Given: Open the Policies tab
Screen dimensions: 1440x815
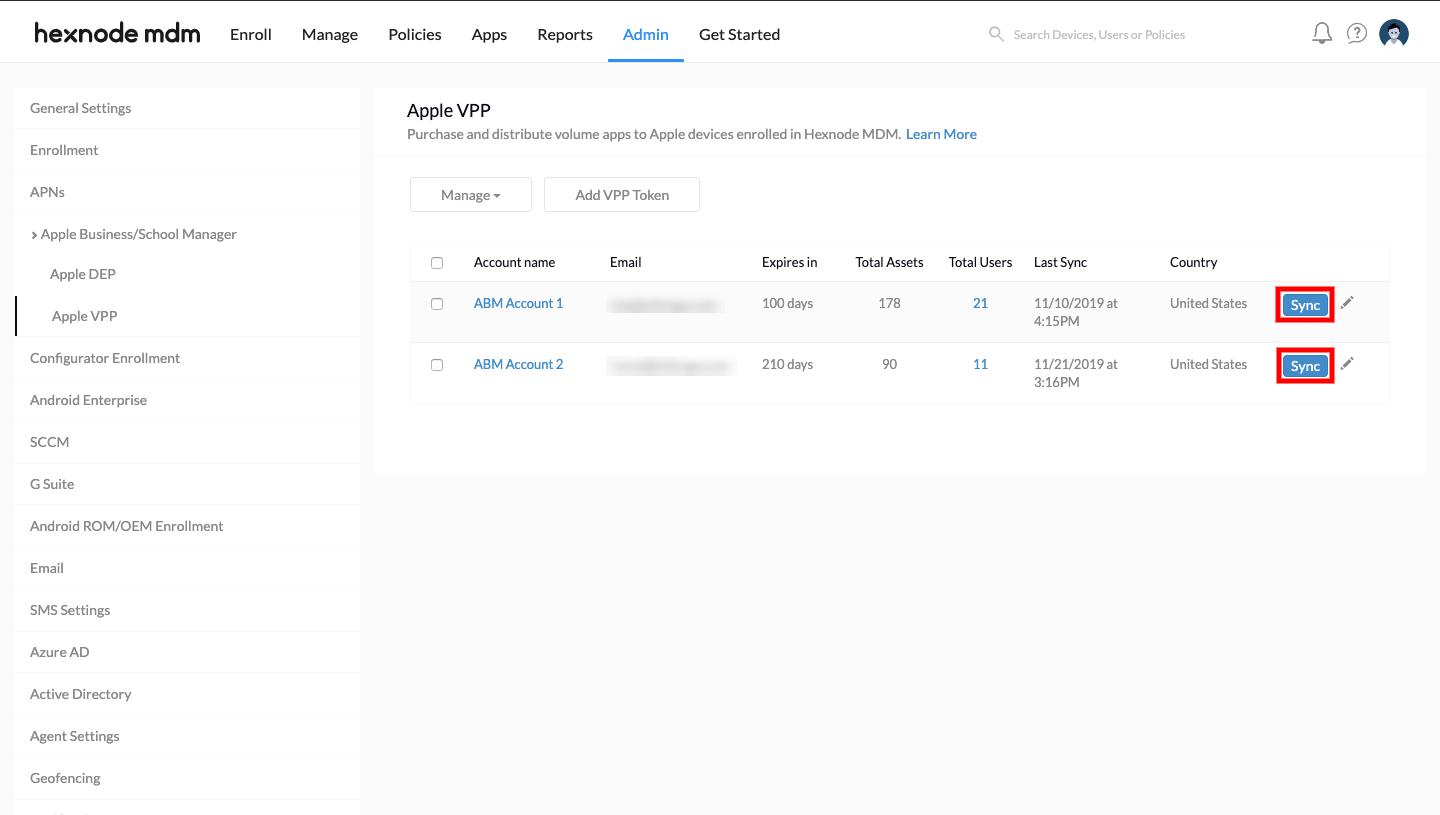Looking at the screenshot, I should (x=415, y=34).
